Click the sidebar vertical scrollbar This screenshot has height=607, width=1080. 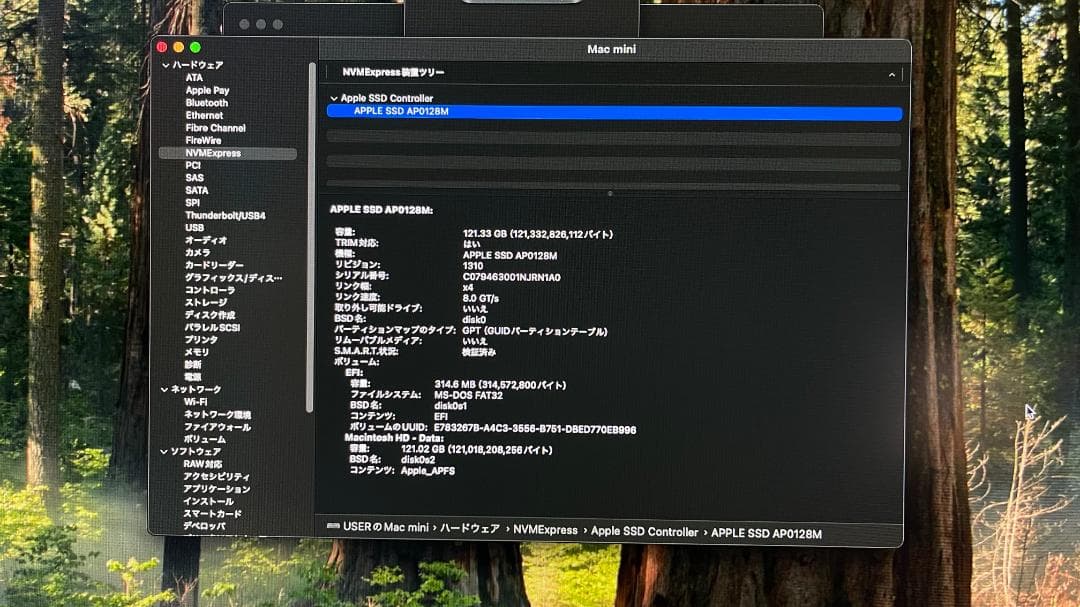click(x=311, y=238)
